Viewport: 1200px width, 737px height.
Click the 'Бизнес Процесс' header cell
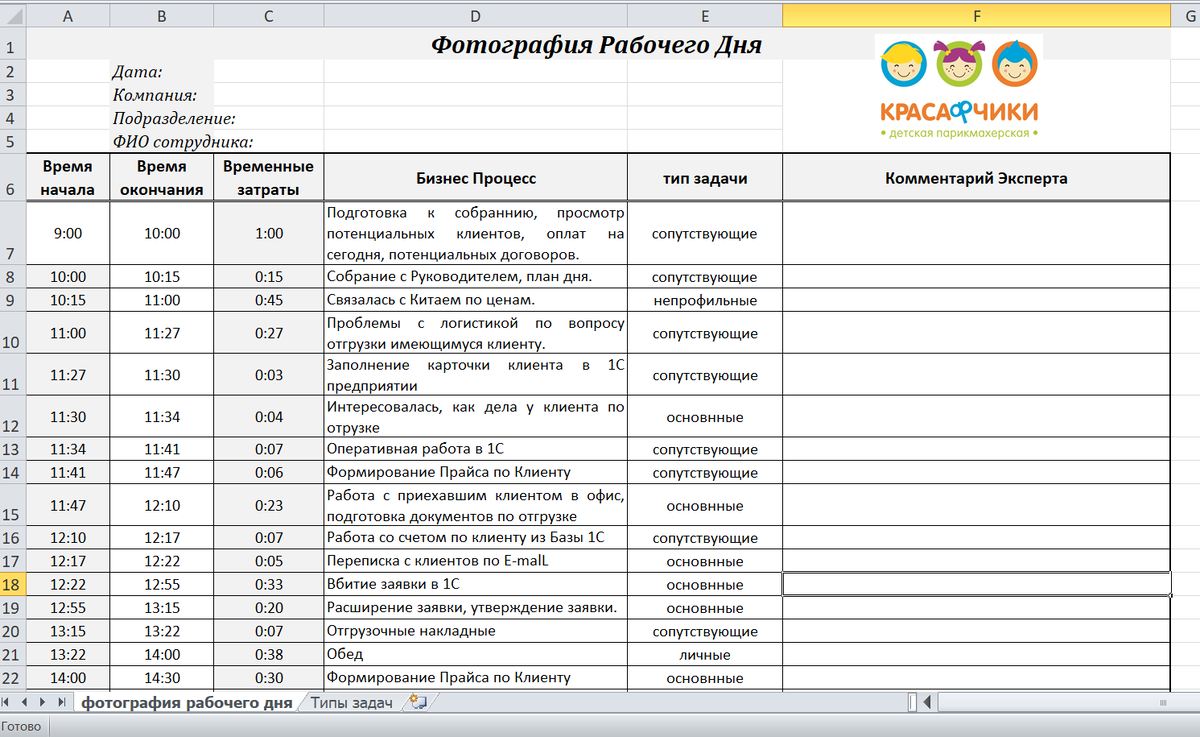click(475, 178)
